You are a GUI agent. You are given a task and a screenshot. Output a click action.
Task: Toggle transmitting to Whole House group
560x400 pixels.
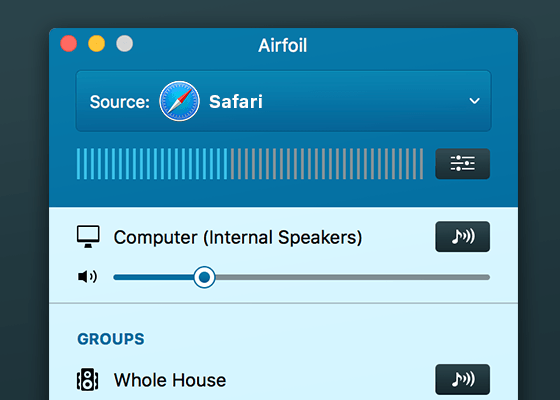coord(462,379)
